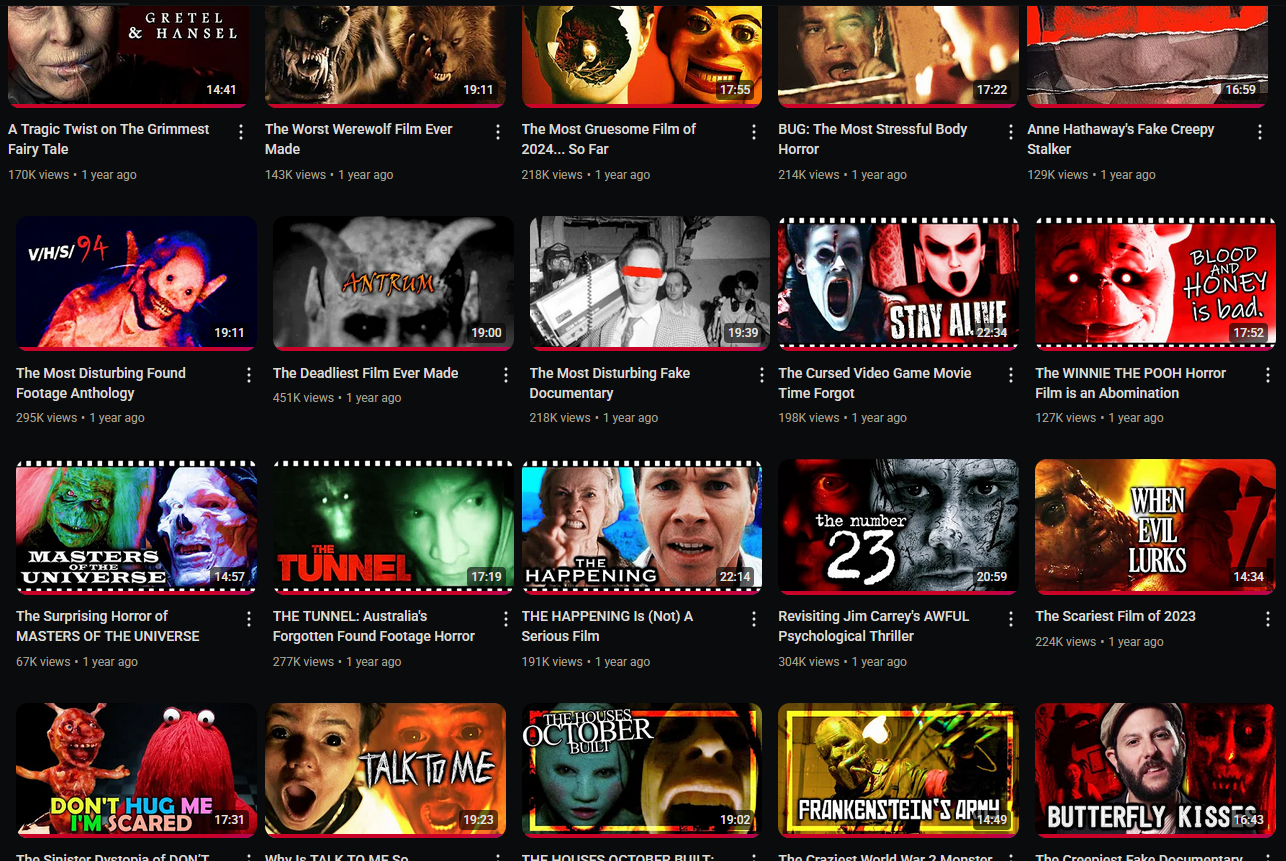Play the Blood and Honey is bad thumbnail

(x=1156, y=283)
